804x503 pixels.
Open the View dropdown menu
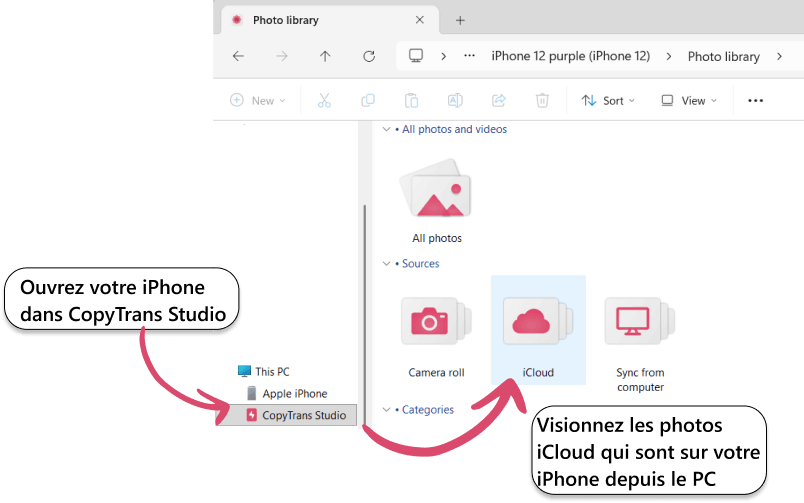click(689, 100)
